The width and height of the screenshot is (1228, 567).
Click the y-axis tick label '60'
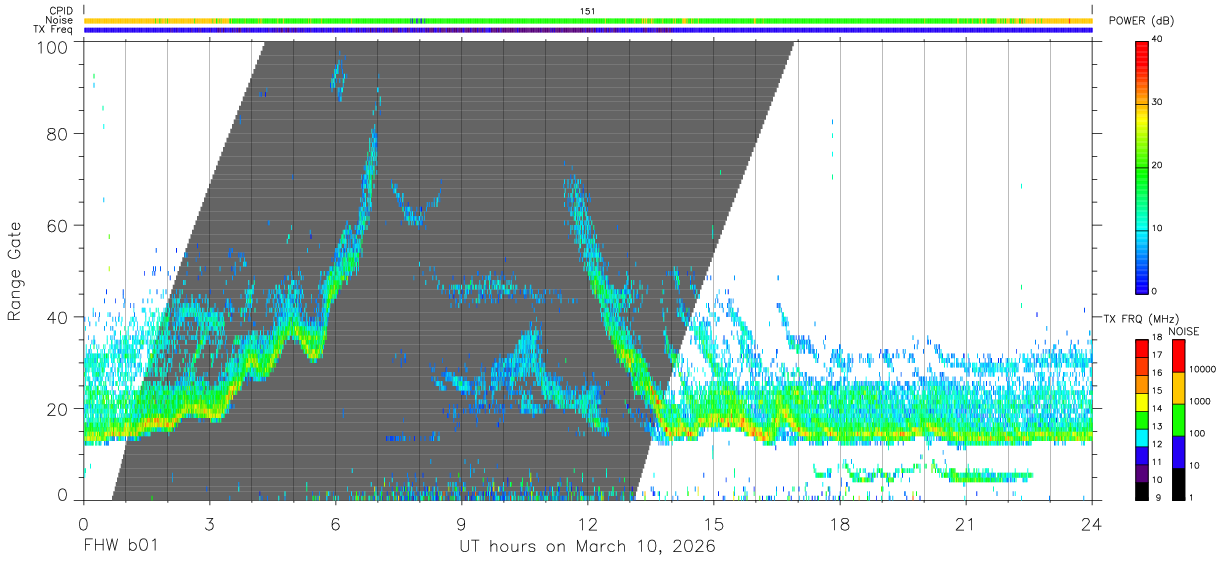click(58, 226)
